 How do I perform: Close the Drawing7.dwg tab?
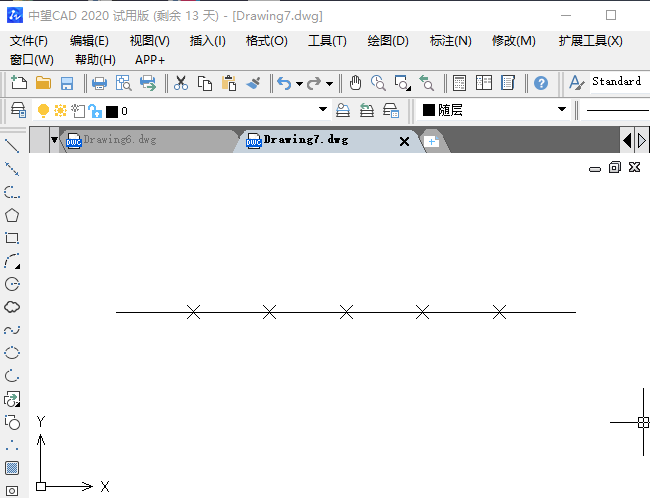pos(405,142)
